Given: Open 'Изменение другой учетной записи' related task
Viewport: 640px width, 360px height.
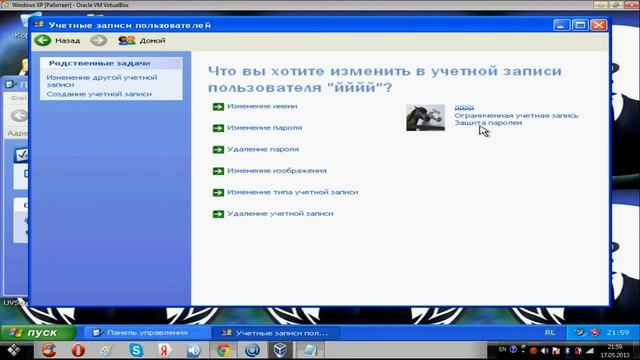Looking at the screenshot, I should point(102,81).
